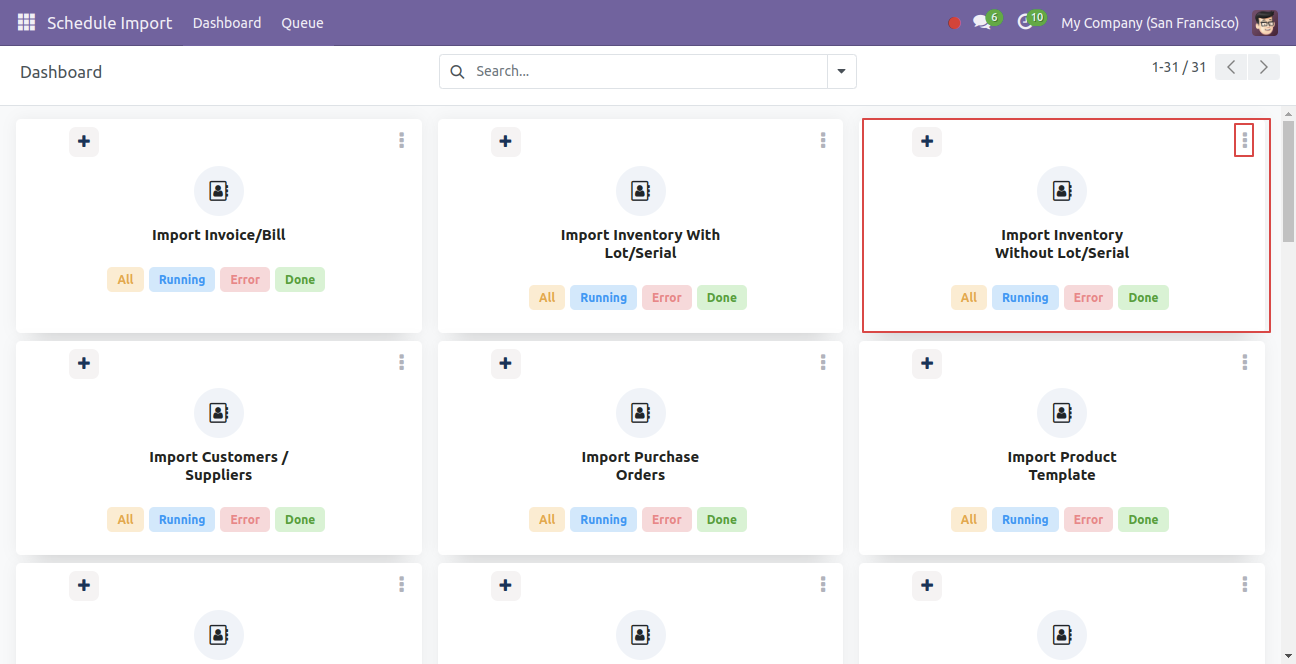Show Error jobs for Import Purchase Orders
Screen dimensions: 1296x664
[667, 520]
